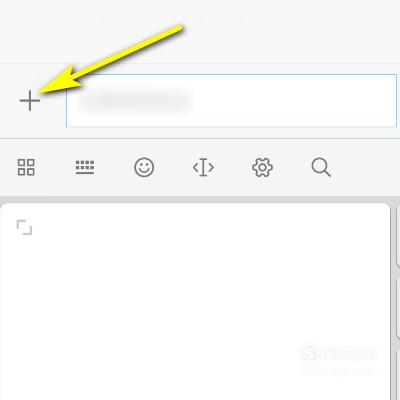The image size is (400, 400).
Task: Activate the cursor move tool icon
Action: [203, 167]
